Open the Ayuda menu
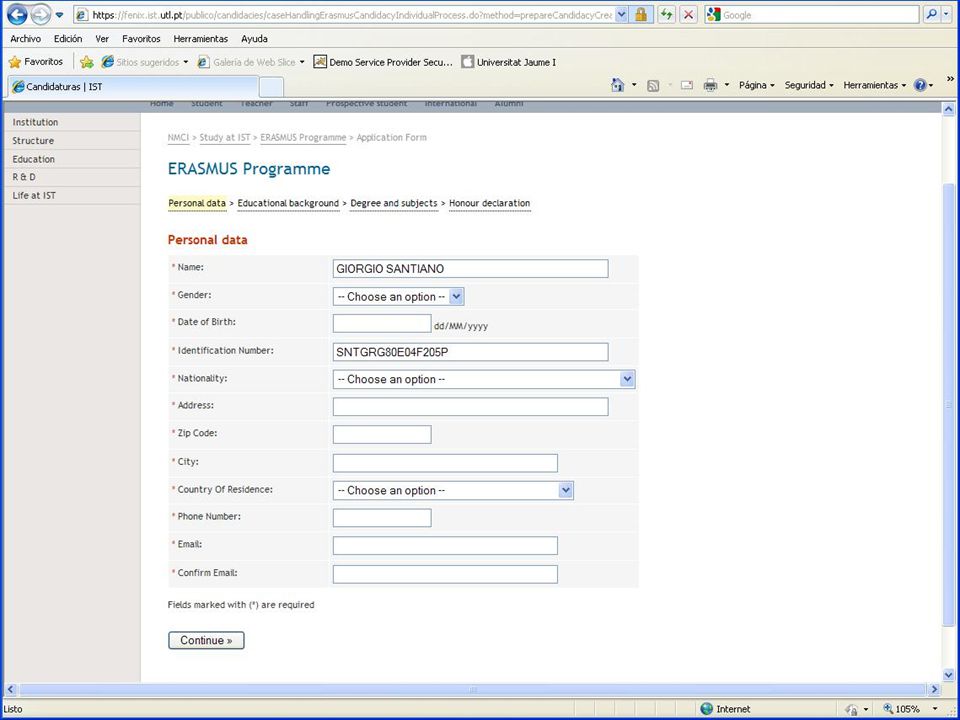Screen dimensions: 960x720 pyautogui.click(x=254, y=39)
